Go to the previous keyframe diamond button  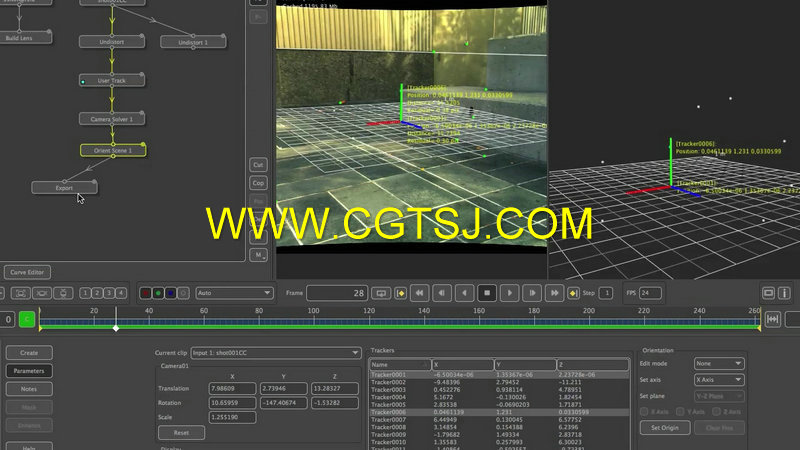click(x=401, y=293)
